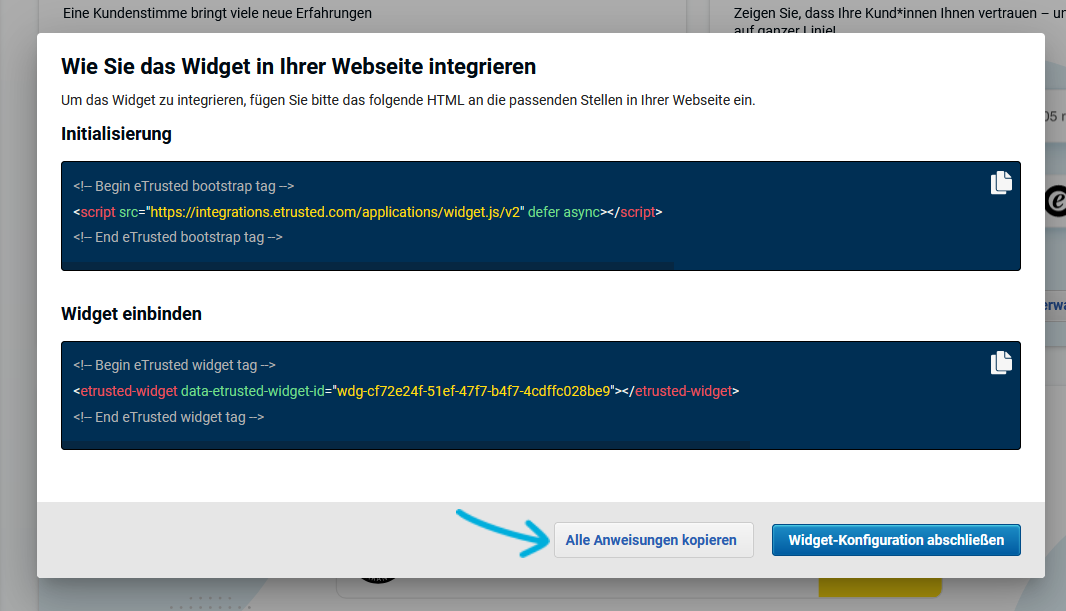Click the 'defer async' attribute text
This screenshot has width=1066, height=611.
[x=564, y=212]
